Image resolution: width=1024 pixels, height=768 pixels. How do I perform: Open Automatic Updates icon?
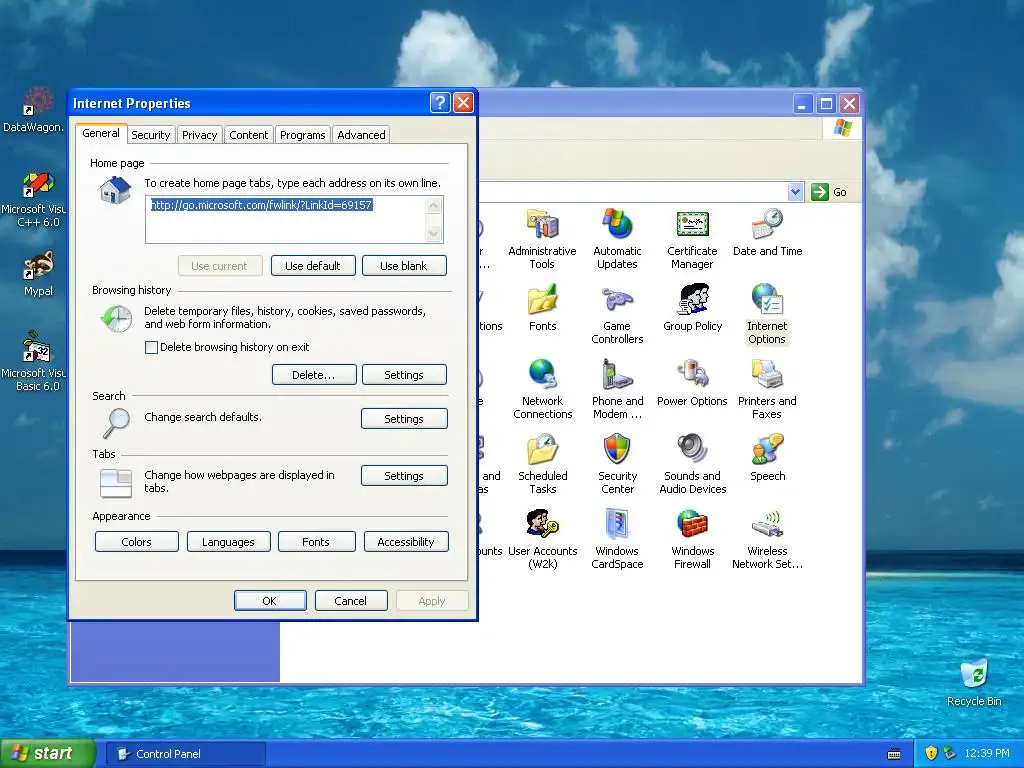[x=617, y=239]
